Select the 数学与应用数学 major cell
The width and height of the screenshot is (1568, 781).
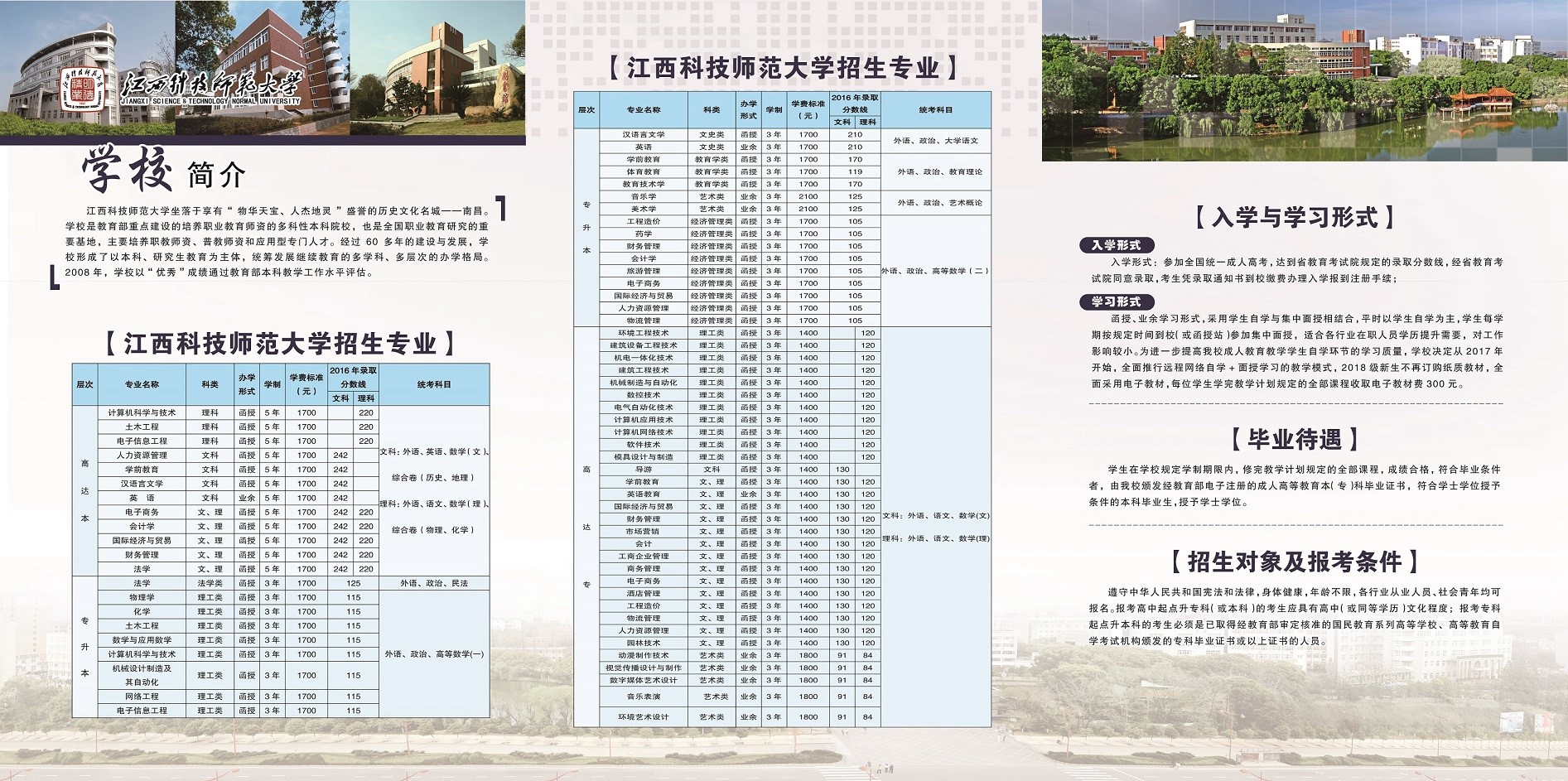coord(142,639)
